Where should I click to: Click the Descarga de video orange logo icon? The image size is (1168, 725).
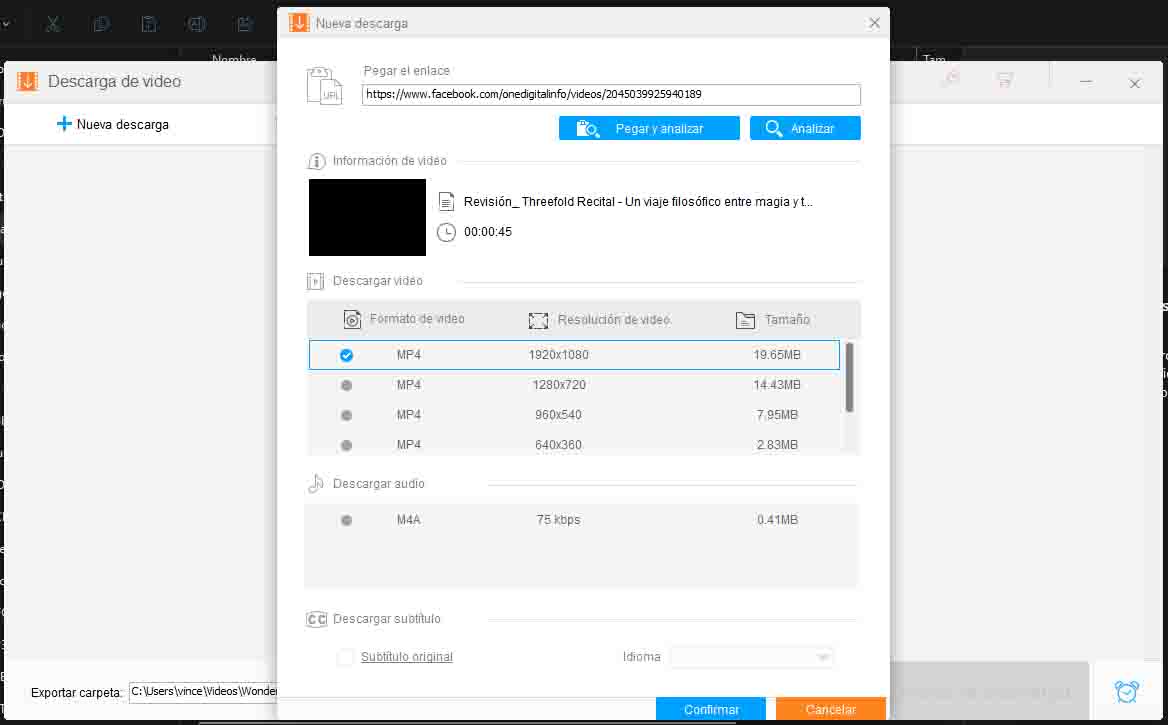click(x=28, y=81)
